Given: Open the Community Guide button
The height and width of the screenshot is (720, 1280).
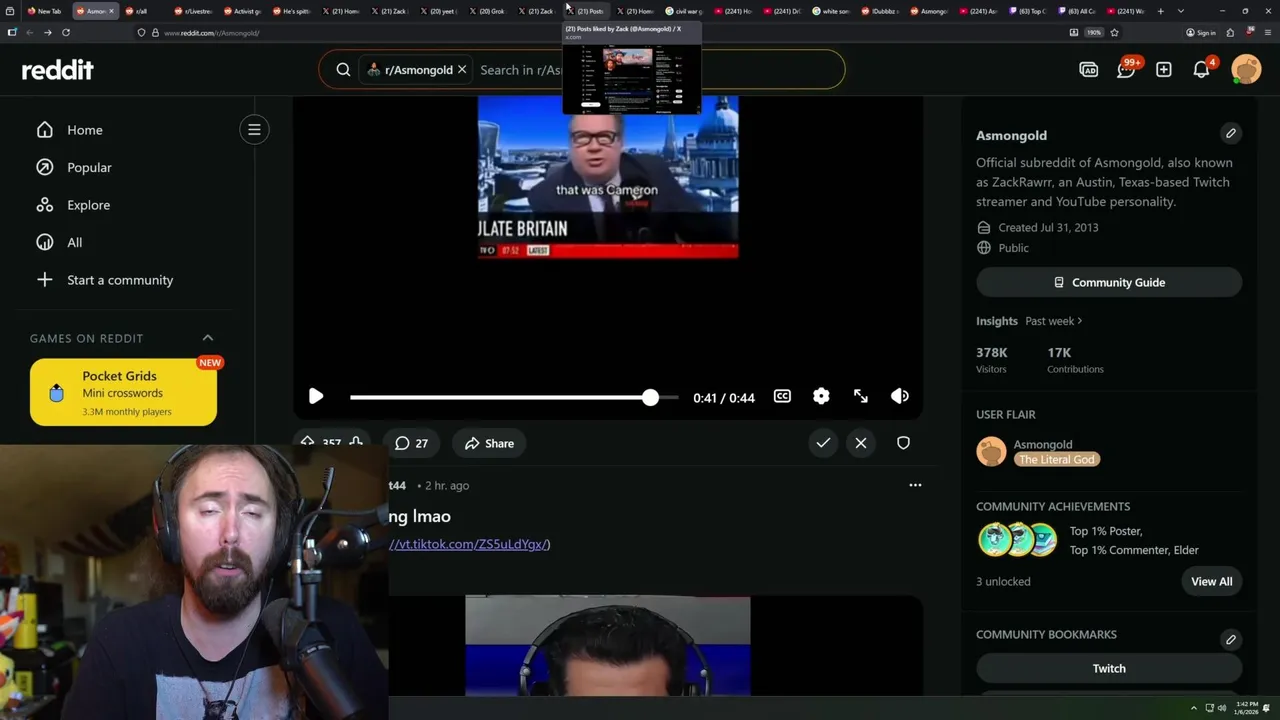Looking at the screenshot, I should 1109,283.
